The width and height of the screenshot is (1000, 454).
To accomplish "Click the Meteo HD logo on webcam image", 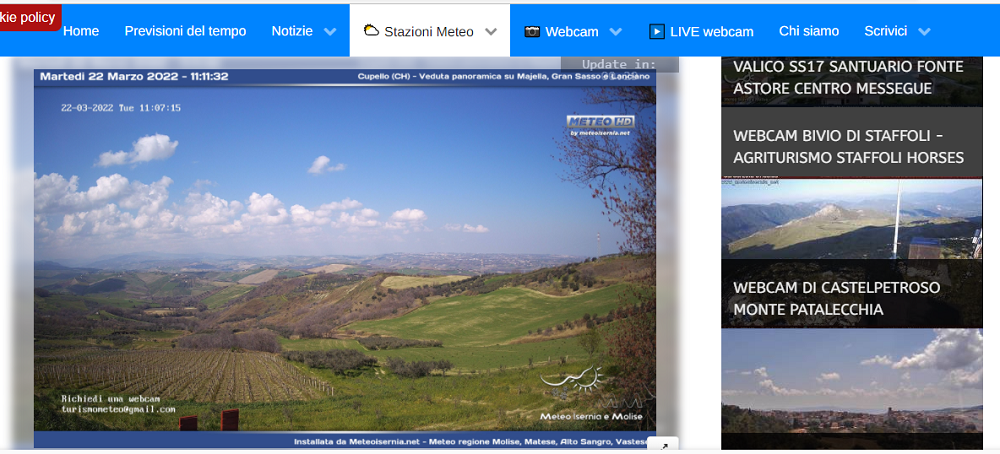I will point(600,124).
